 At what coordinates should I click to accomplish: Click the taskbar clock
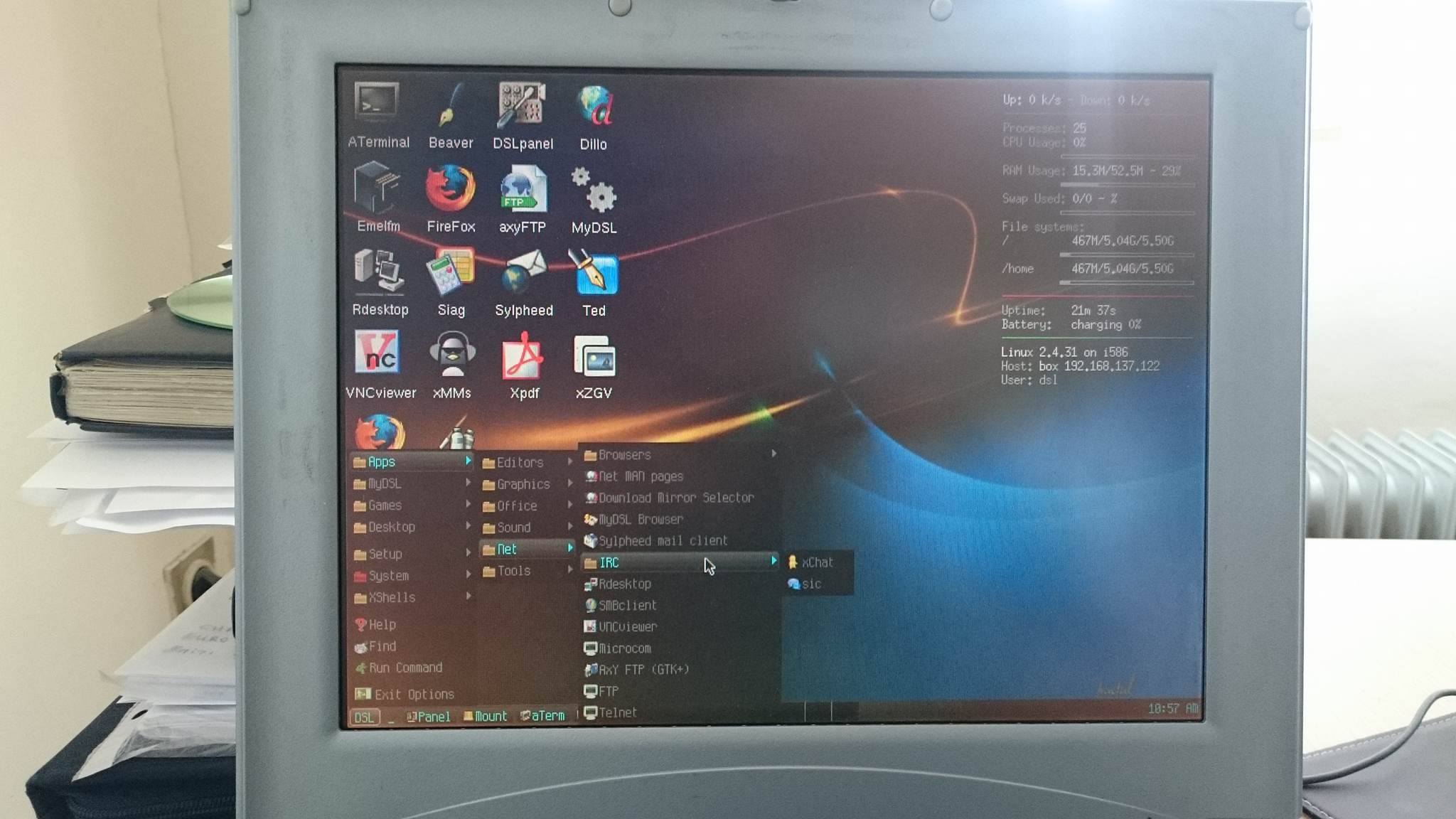[x=1172, y=709]
